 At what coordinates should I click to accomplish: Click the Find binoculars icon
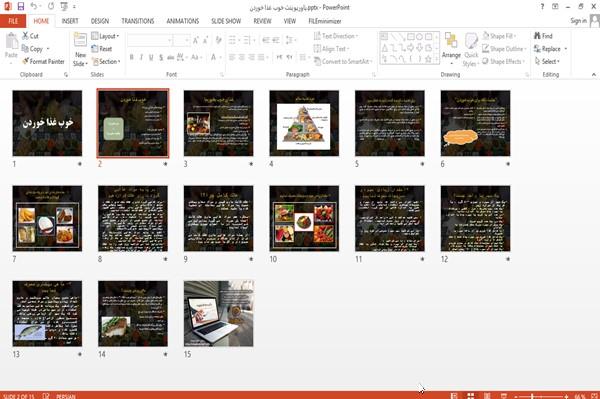click(x=538, y=36)
